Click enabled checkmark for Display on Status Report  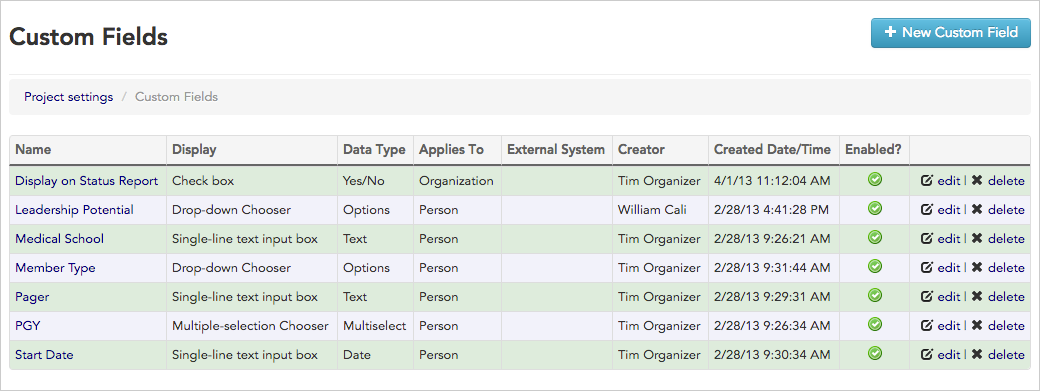pos(875,180)
